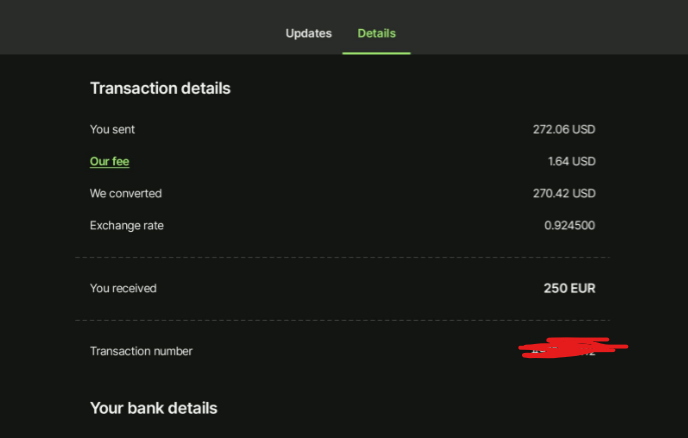
Task: Switch to the Updates tab
Action: pyautogui.click(x=308, y=33)
